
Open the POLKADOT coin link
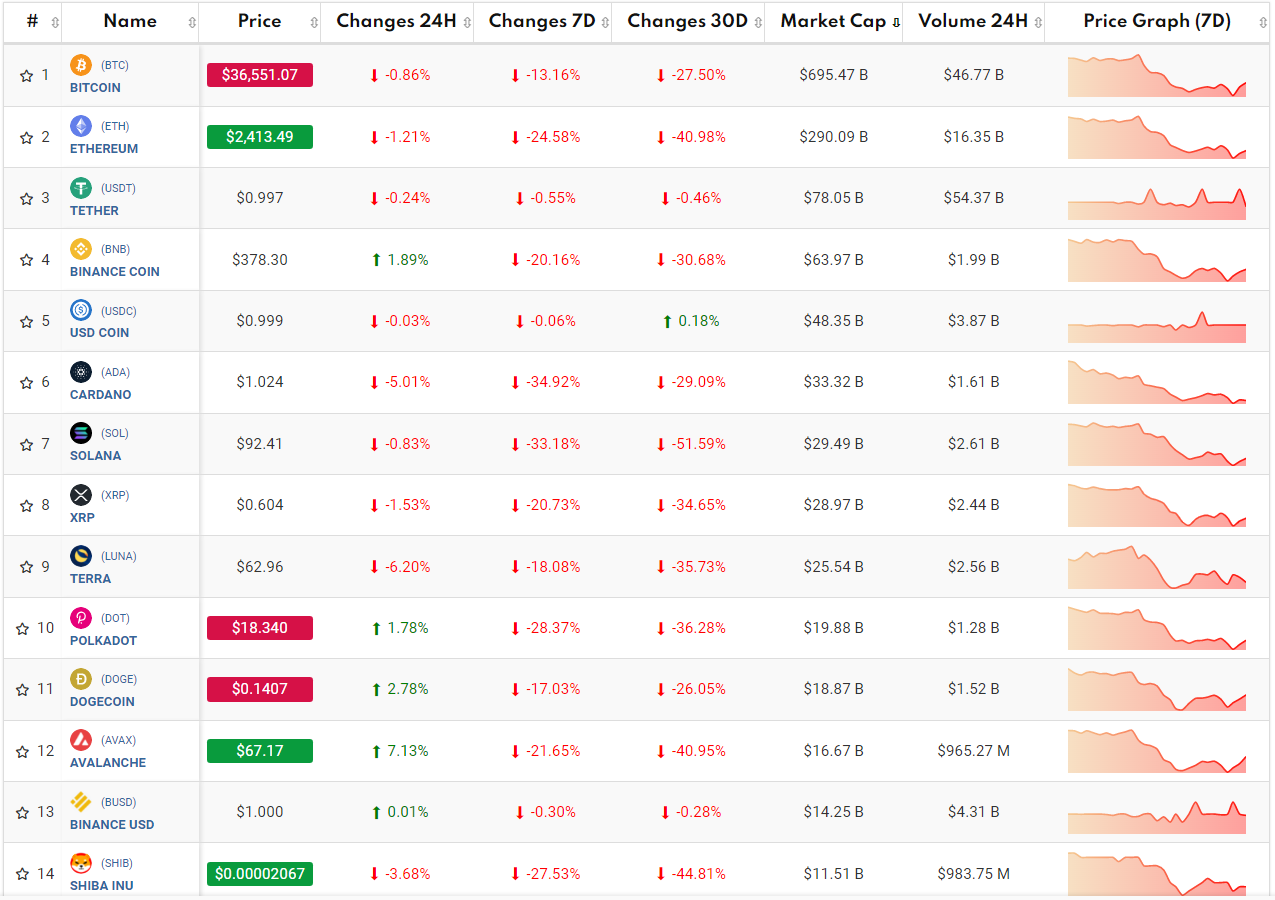tap(103, 641)
